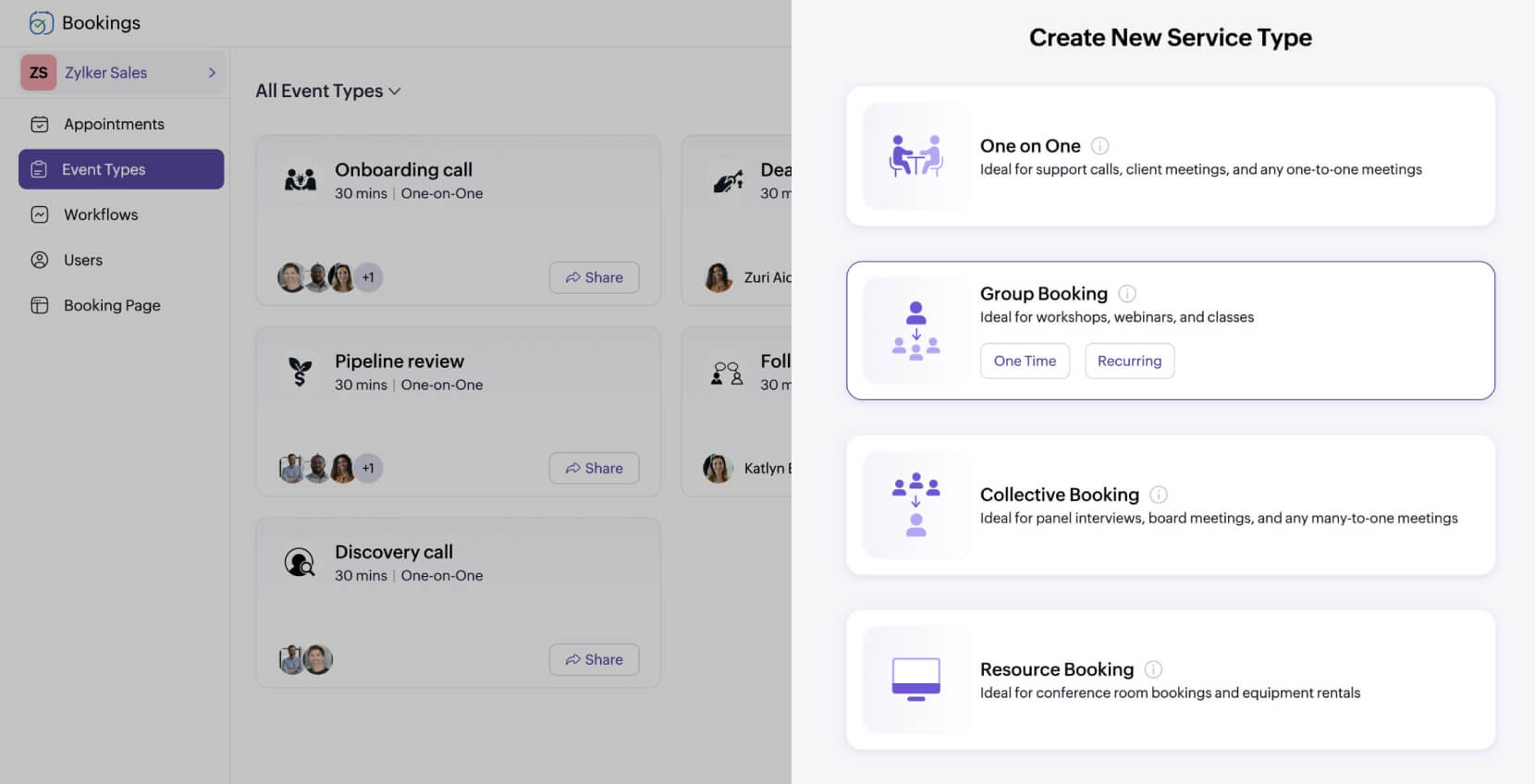Click the Discovery call title

[394, 552]
